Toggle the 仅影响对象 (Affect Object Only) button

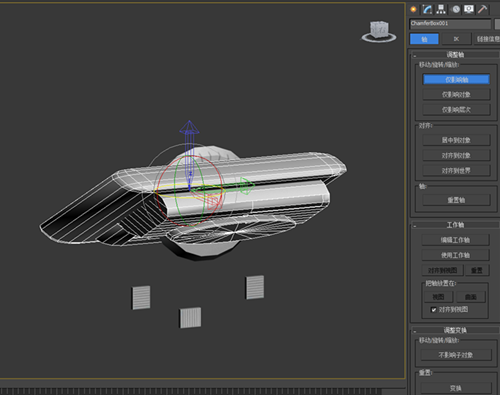click(456, 94)
